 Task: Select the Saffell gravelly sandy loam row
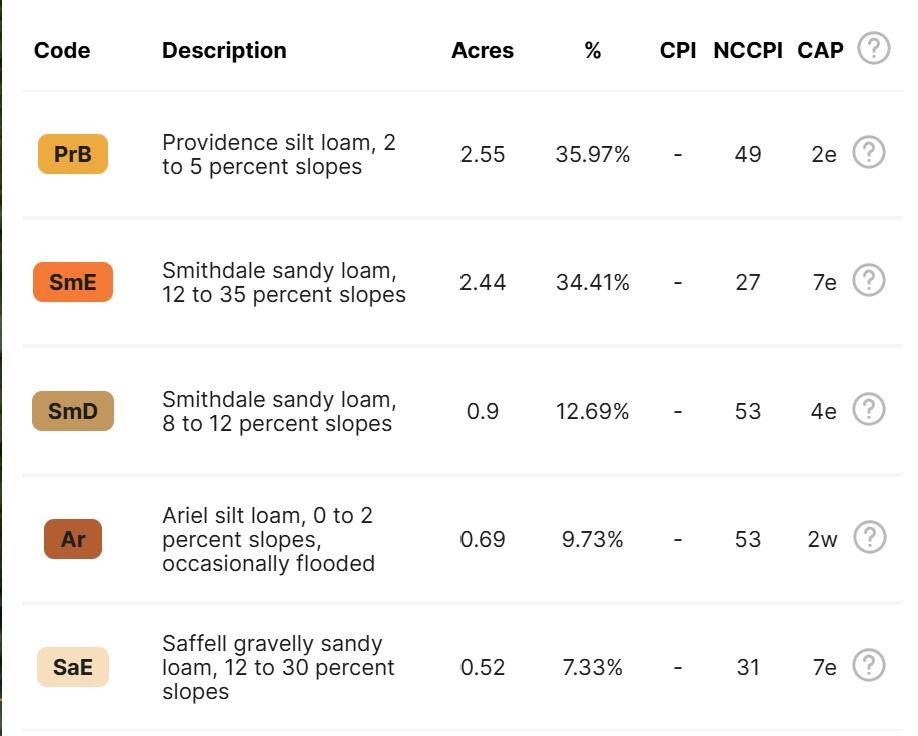(463, 667)
